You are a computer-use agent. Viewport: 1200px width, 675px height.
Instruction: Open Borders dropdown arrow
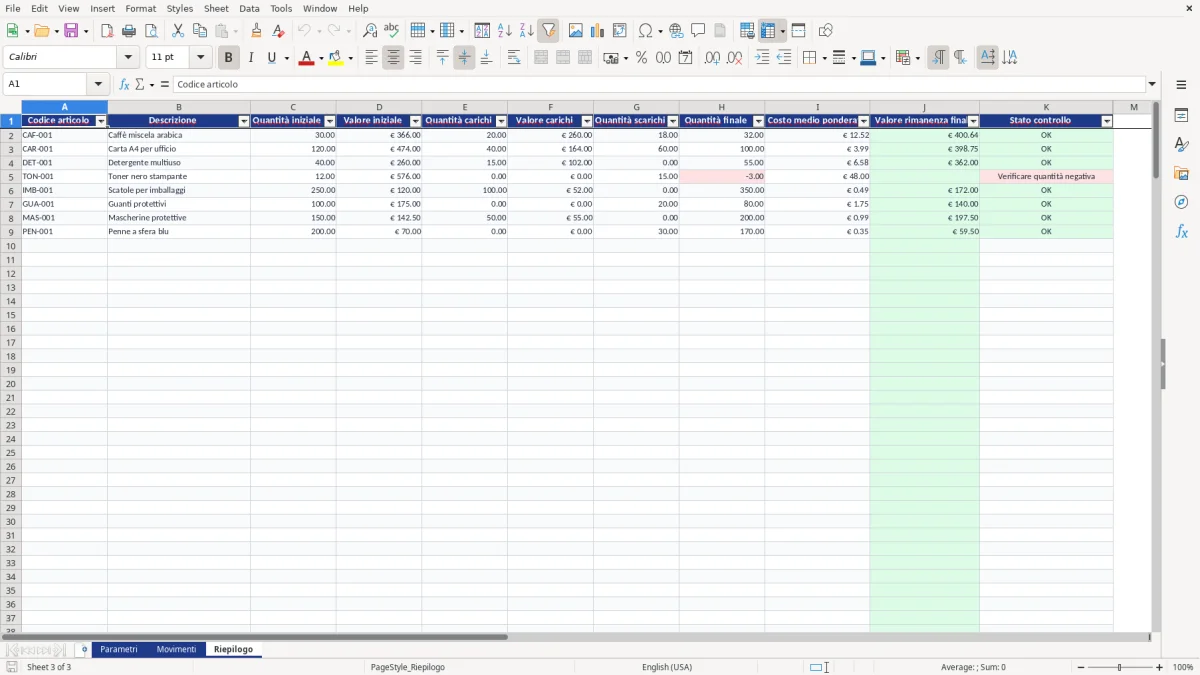pos(824,58)
